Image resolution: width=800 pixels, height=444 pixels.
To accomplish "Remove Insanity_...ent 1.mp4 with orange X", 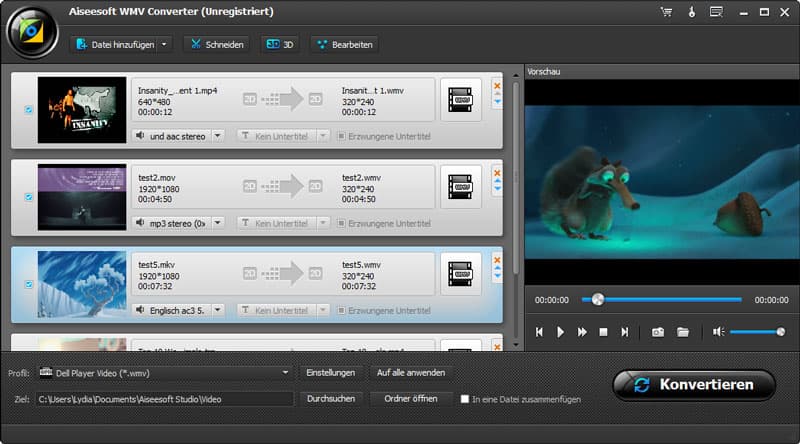I will coord(497,86).
